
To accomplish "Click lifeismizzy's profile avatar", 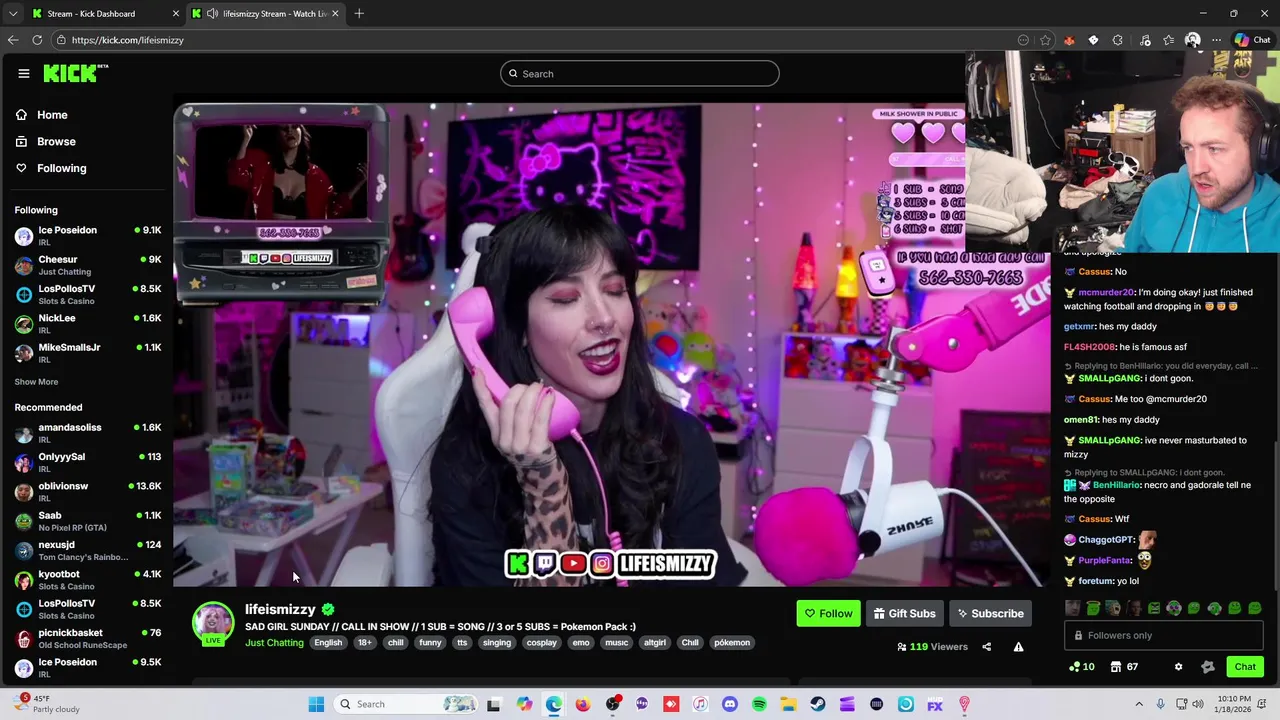I will coord(213,622).
